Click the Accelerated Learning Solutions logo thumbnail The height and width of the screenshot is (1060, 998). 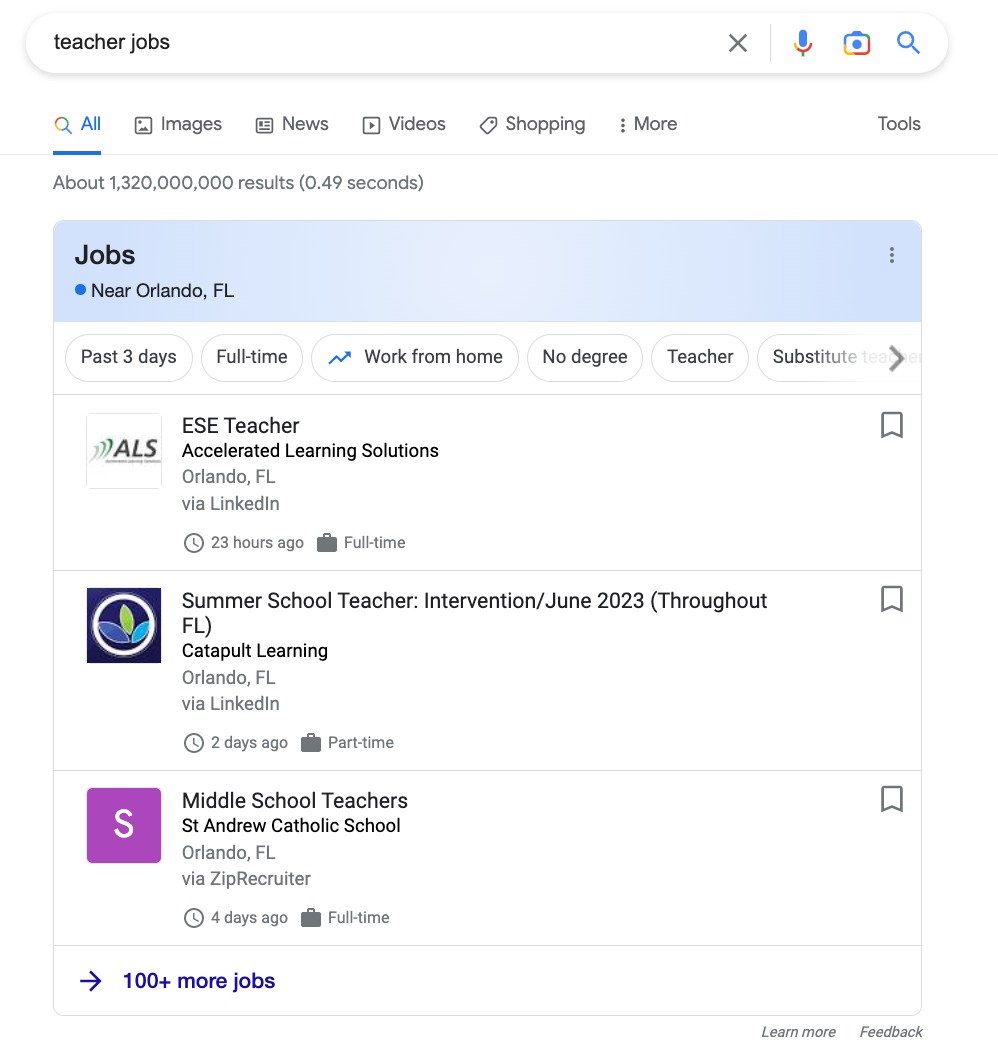[124, 450]
